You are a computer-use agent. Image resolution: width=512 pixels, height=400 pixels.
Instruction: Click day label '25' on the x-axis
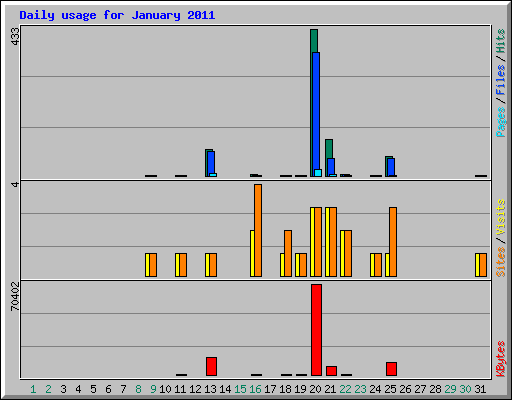[x=390, y=389]
